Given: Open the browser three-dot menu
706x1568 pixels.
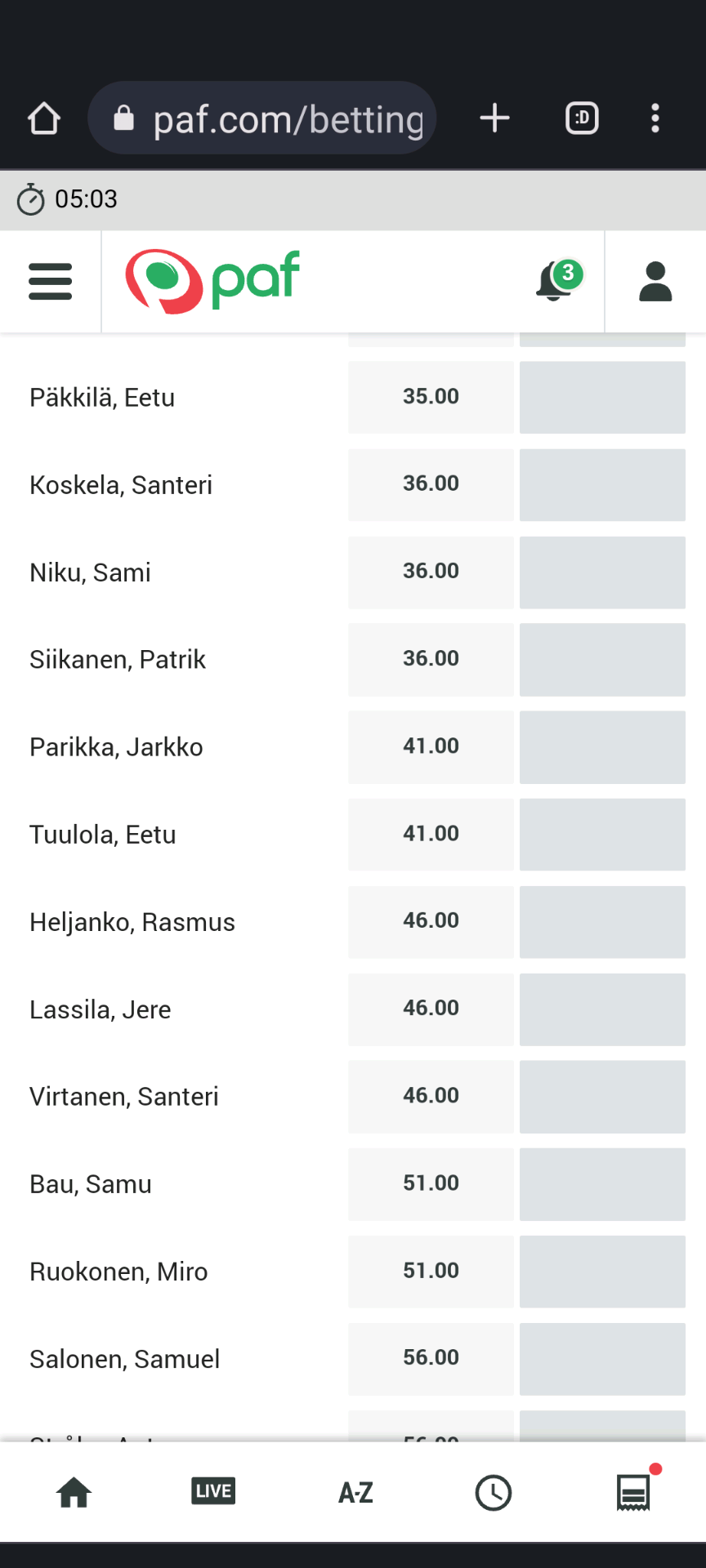Looking at the screenshot, I should [x=655, y=118].
